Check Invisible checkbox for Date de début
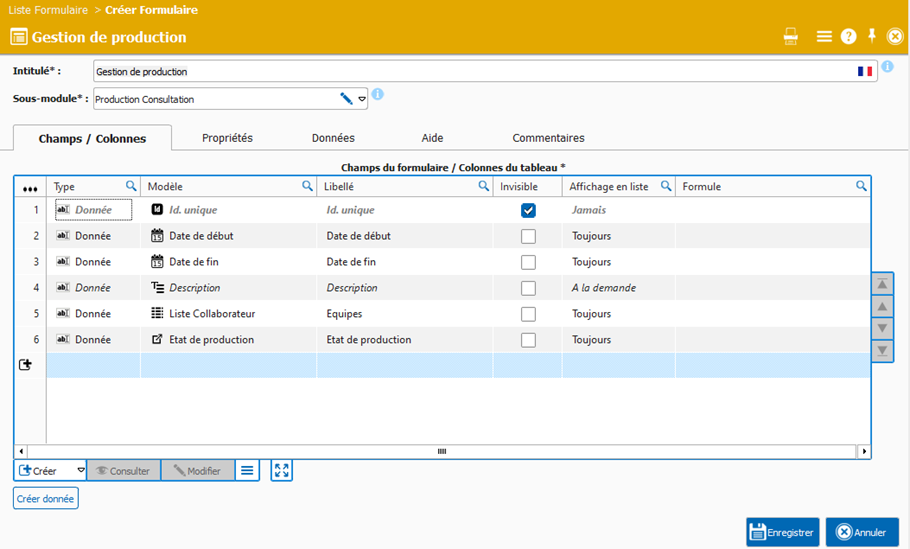This screenshot has width=910, height=549. pyautogui.click(x=528, y=237)
